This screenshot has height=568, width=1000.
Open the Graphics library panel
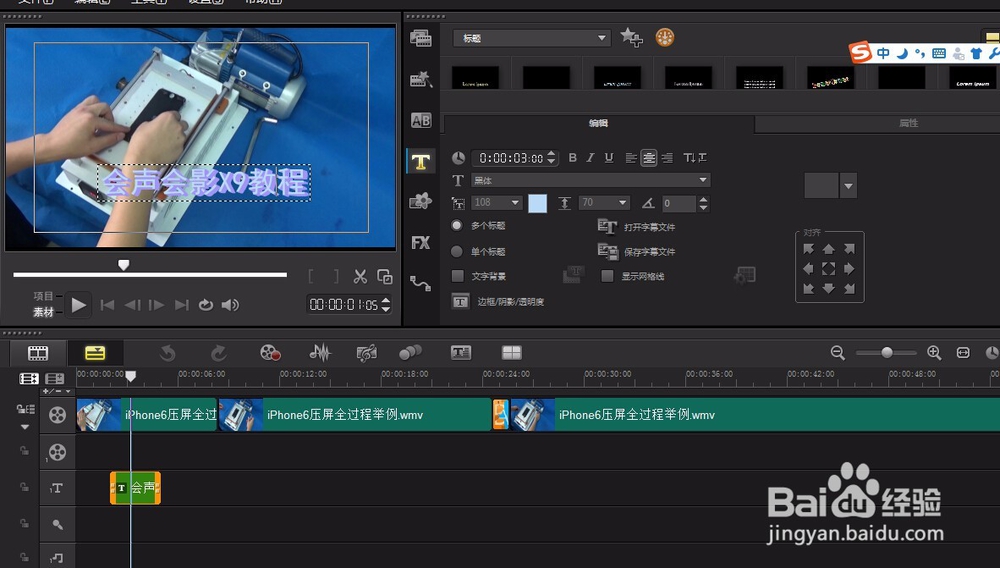click(420, 201)
